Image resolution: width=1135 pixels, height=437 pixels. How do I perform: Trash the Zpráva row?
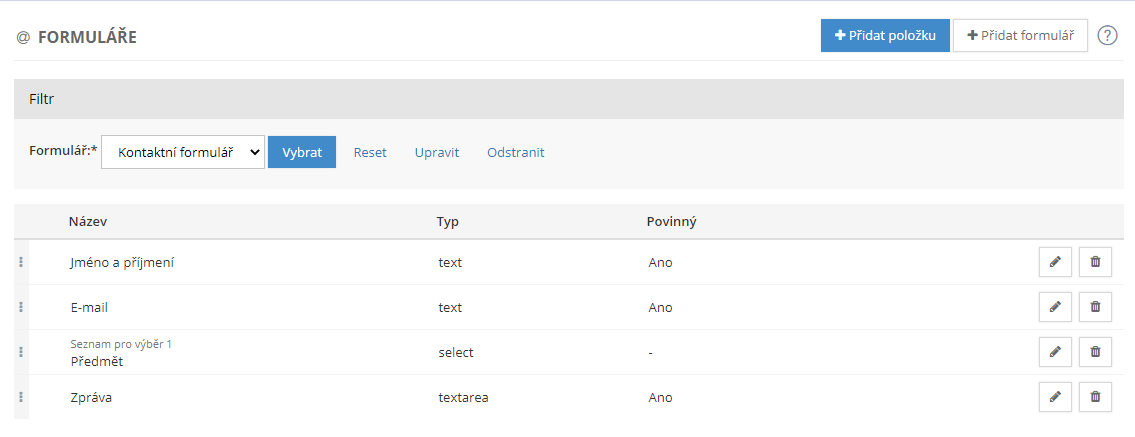pyautogui.click(x=1095, y=397)
